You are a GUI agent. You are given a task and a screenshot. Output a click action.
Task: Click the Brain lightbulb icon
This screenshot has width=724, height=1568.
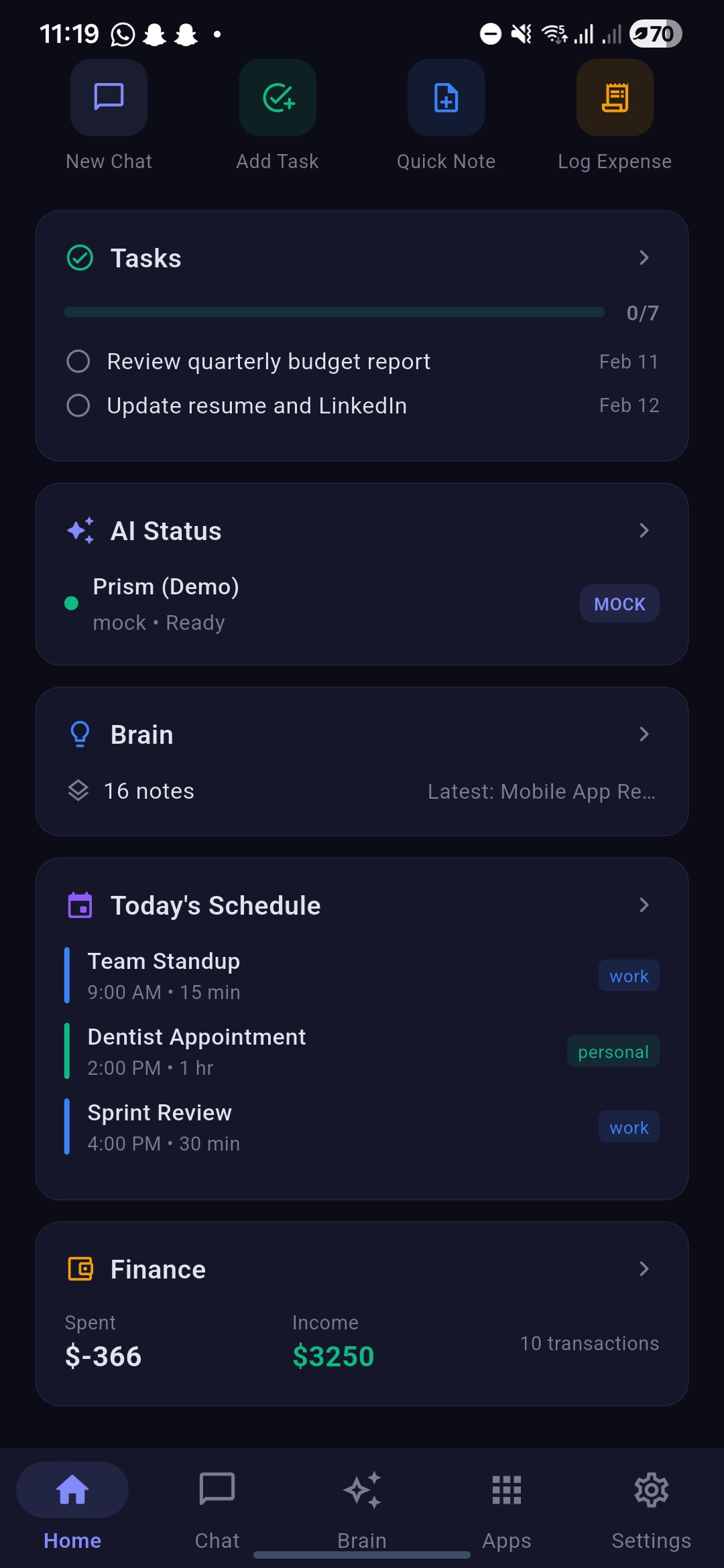pos(80,734)
